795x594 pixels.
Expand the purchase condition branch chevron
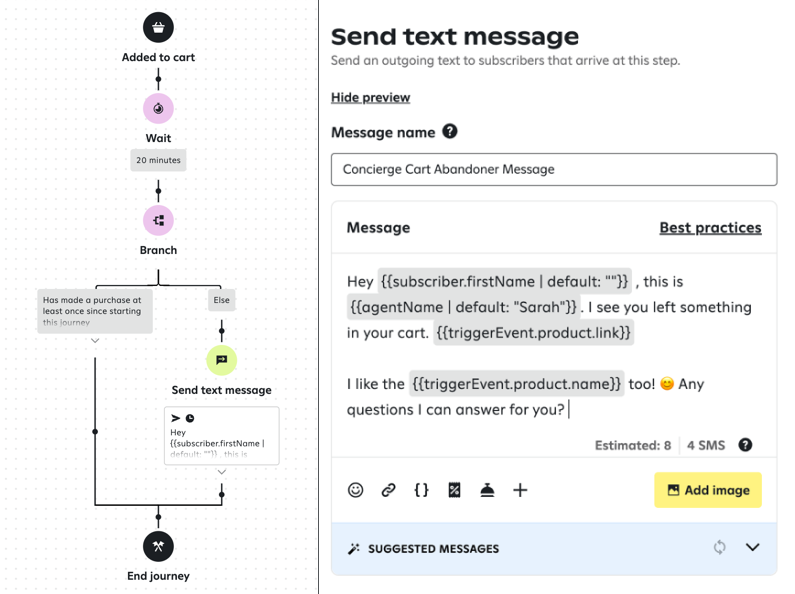95,341
